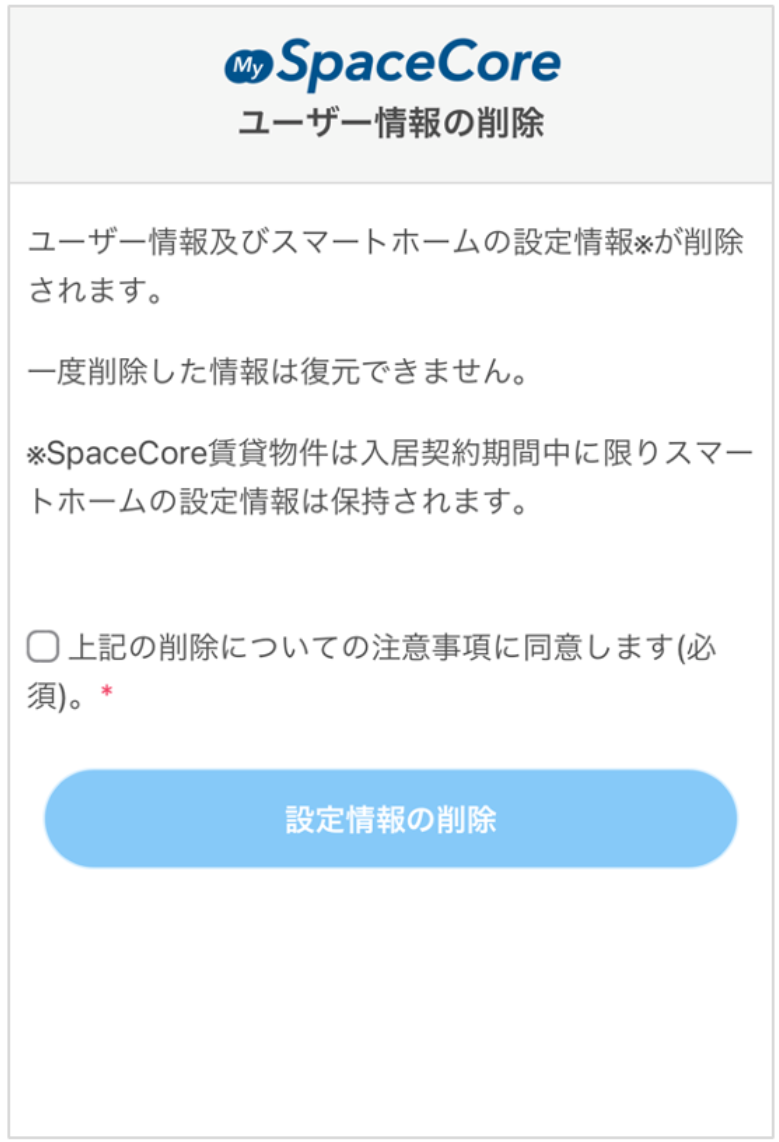779x1142 pixels.
Task: Click the されます。 line of text
Action: point(96,292)
